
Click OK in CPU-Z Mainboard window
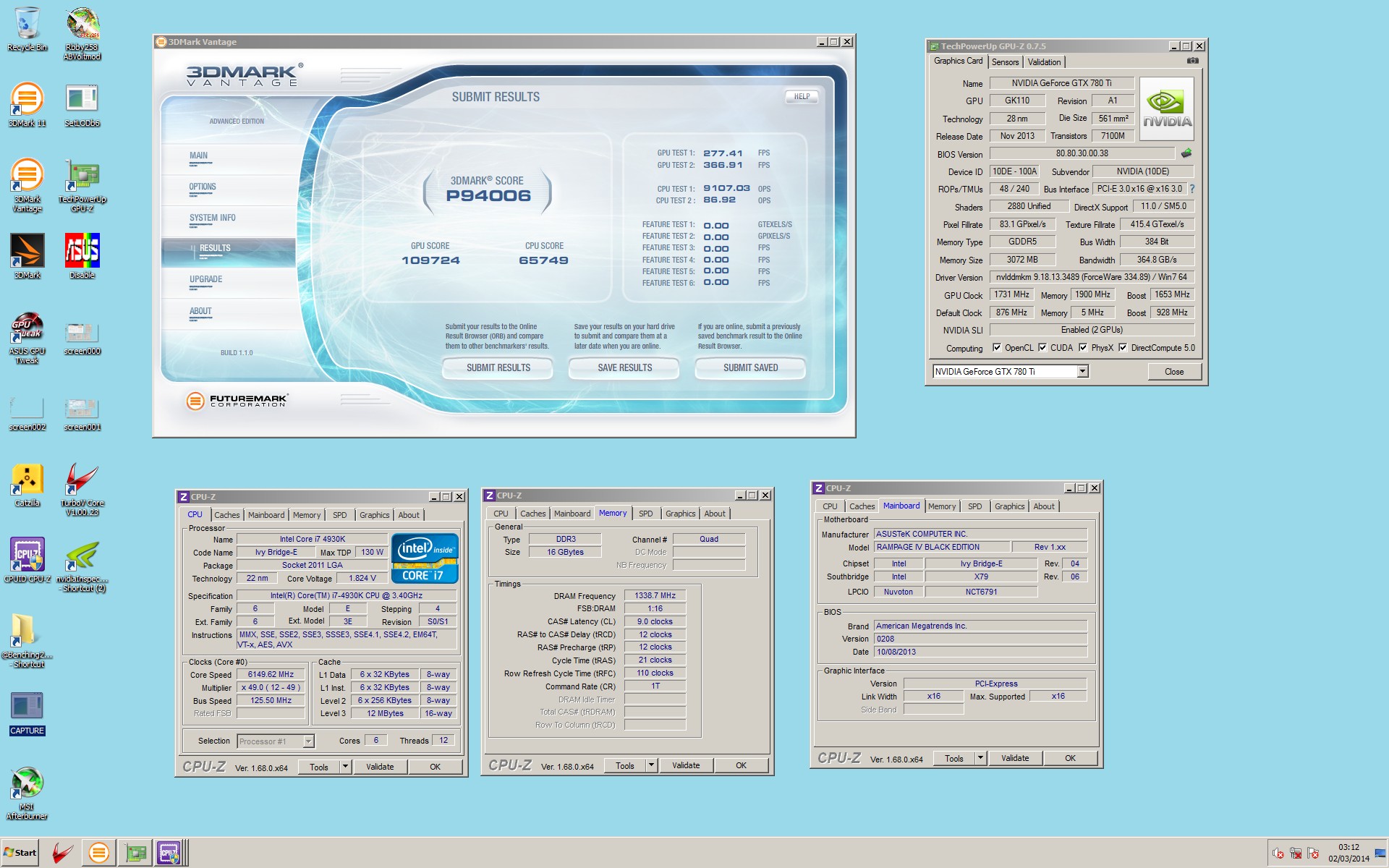click(x=1070, y=758)
